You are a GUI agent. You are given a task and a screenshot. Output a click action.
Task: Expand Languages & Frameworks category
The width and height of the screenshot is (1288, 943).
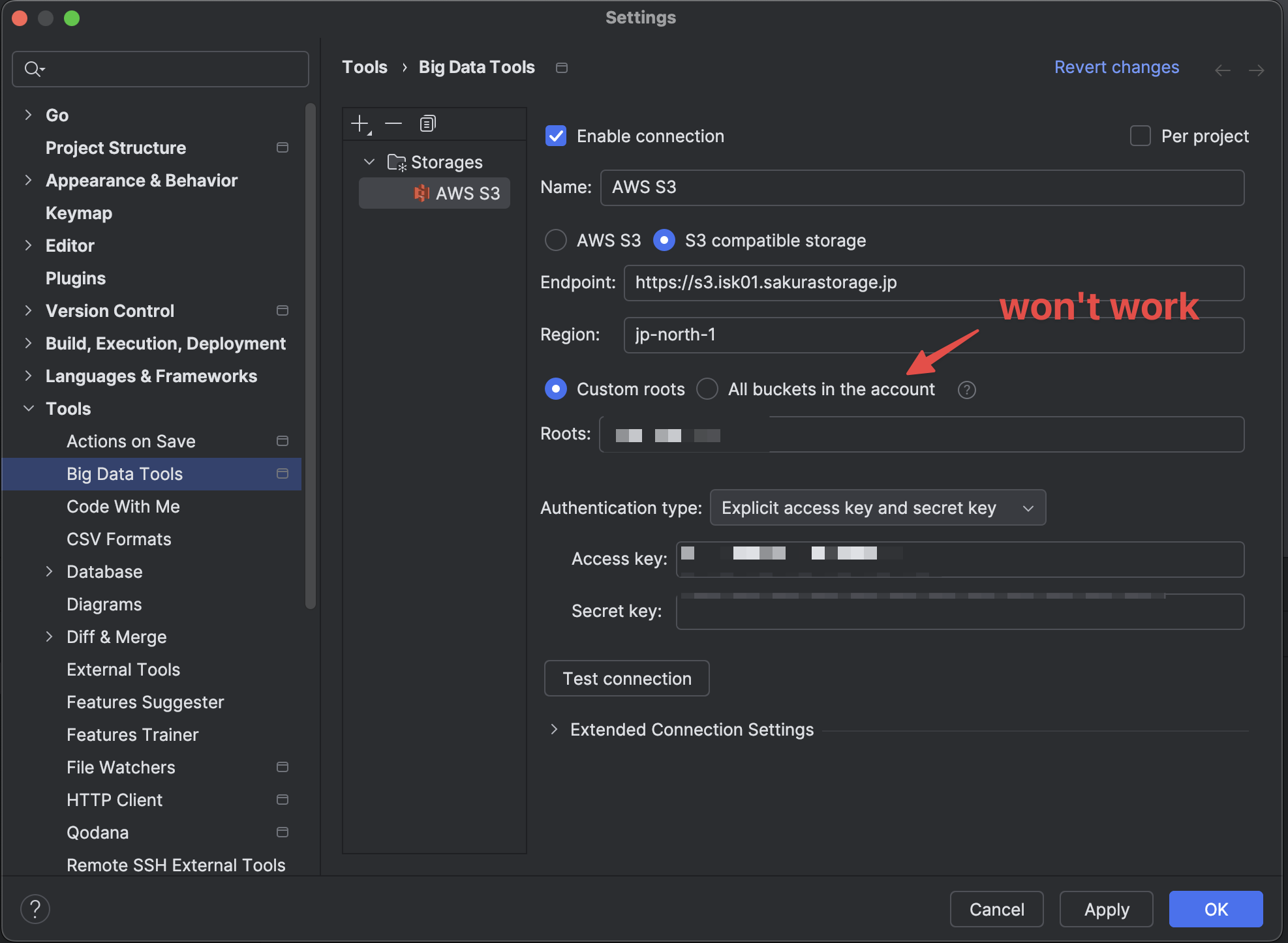point(28,376)
